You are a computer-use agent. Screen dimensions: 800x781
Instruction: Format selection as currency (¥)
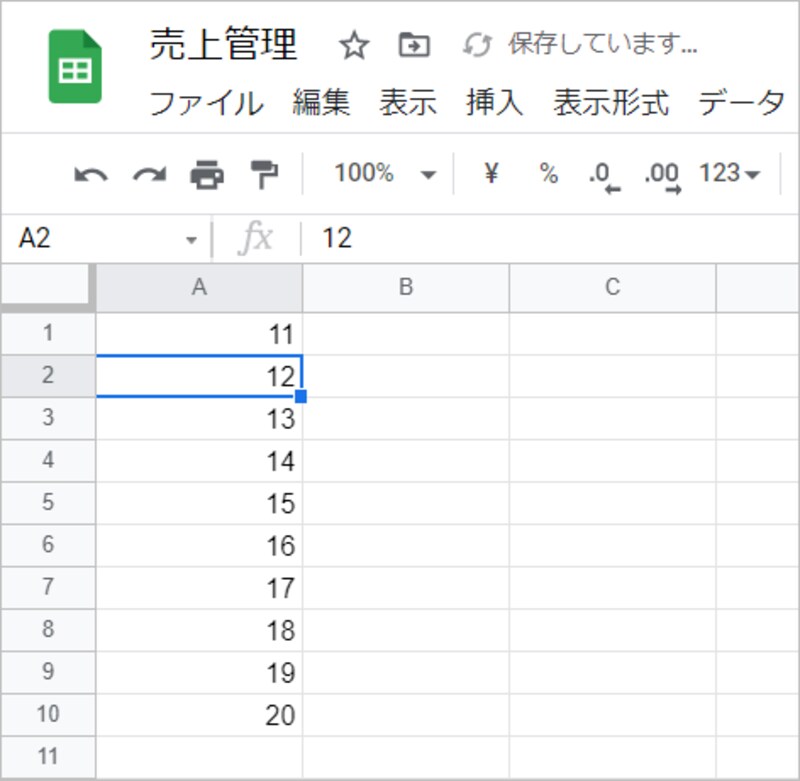tap(490, 172)
